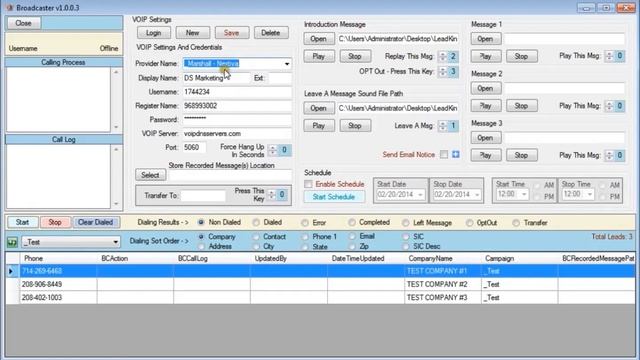Open the Introduction Message file

click(319, 39)
